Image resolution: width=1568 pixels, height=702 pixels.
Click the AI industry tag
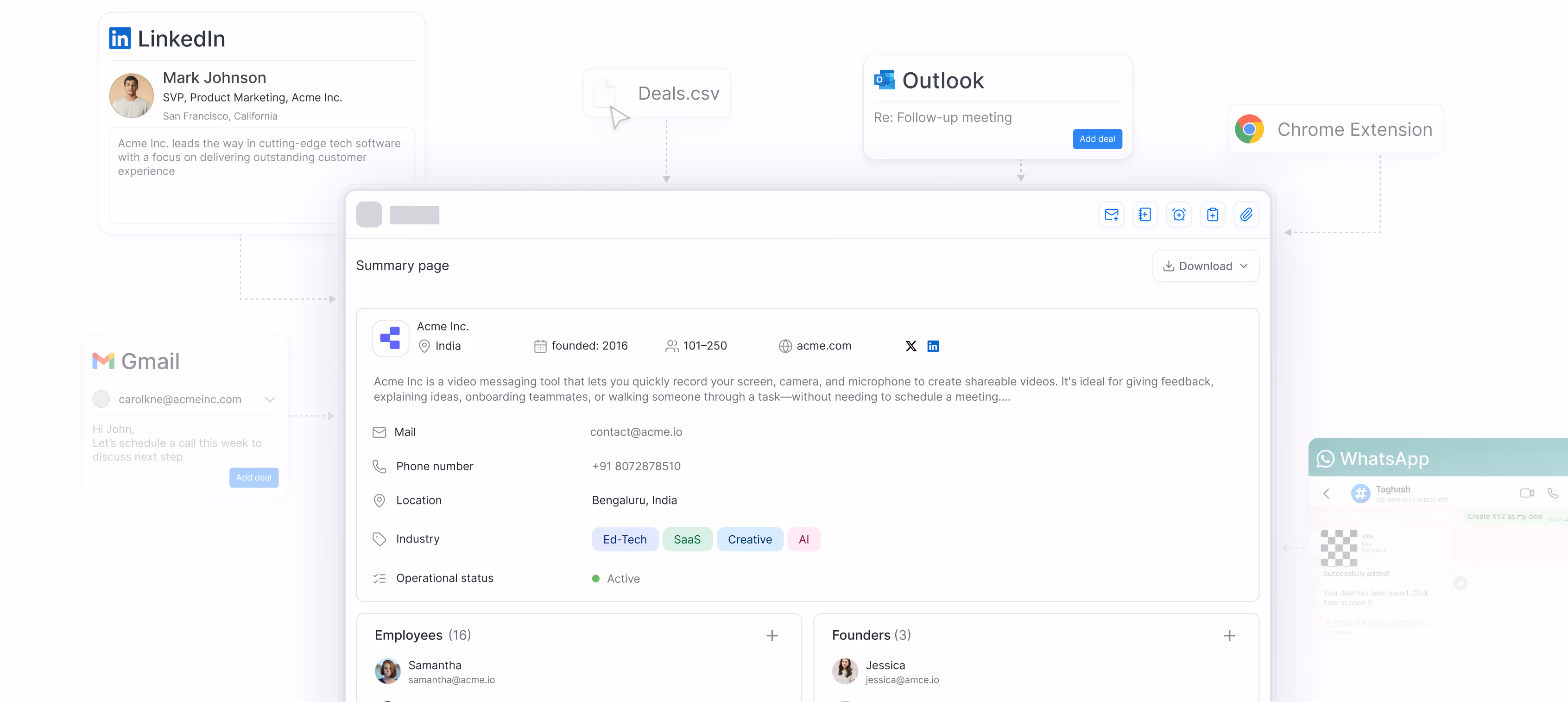pyautogui.click(x=803, y=539)
